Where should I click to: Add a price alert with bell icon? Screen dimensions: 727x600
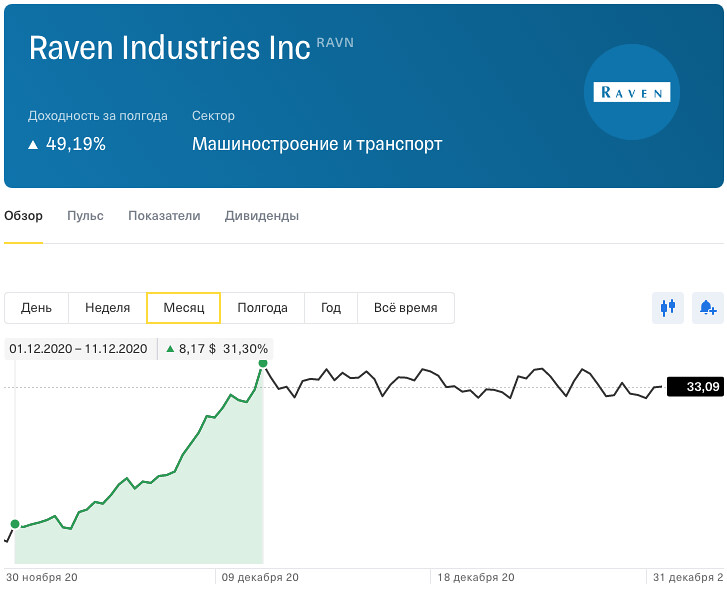(708, 308)
